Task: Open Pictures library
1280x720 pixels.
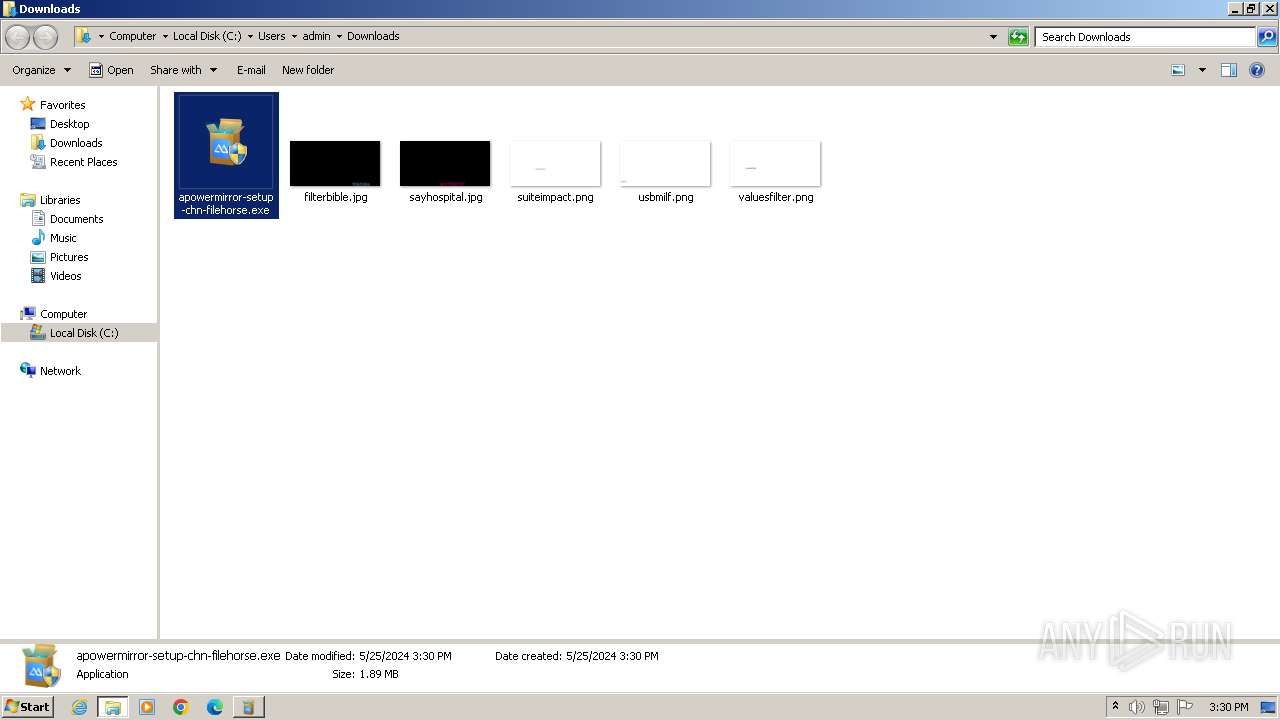Action: (x=69, y=257)
